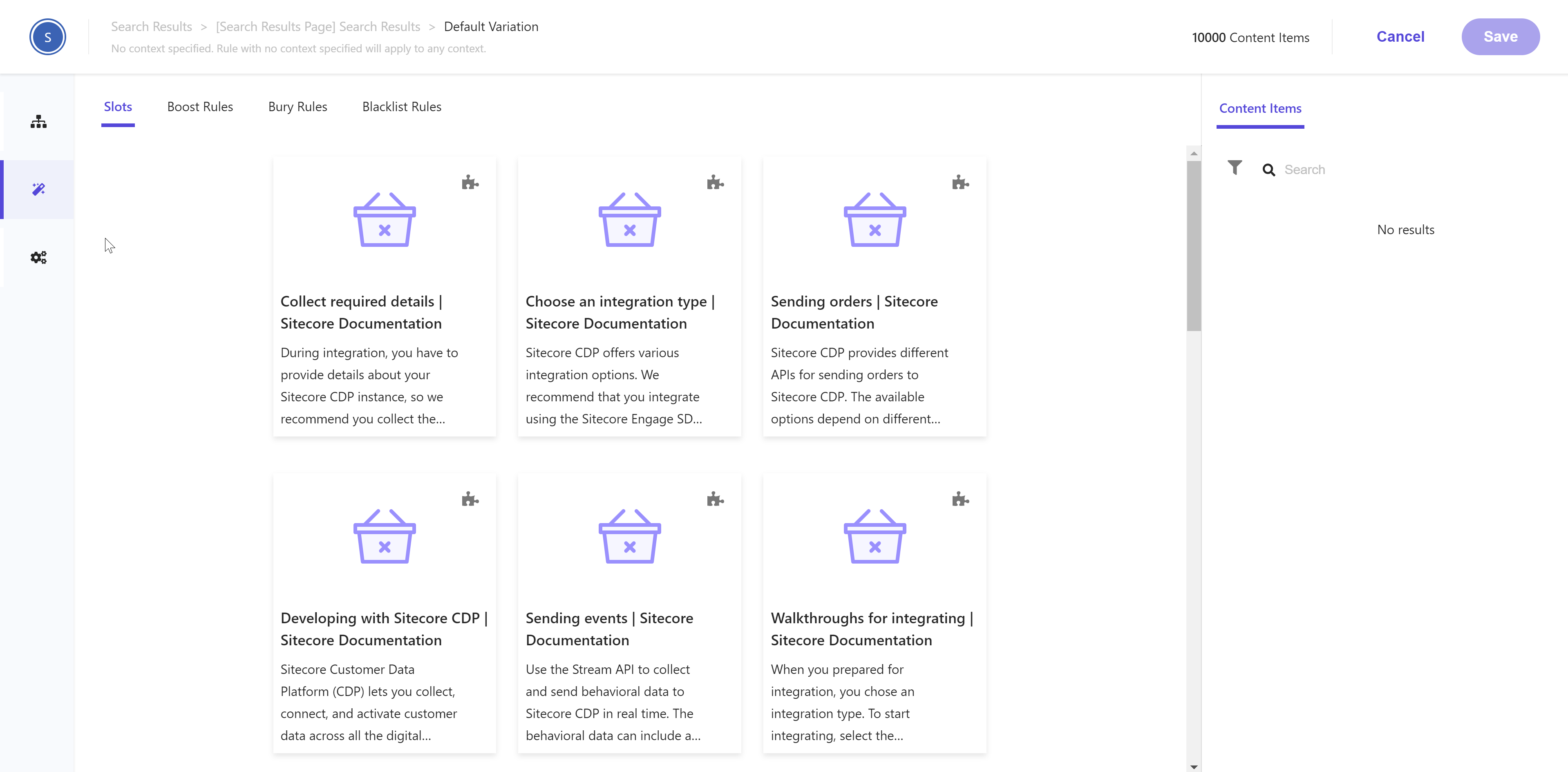The width and height of the screenshot is (1568, 772).
Task: Switch to the Slots tab
Action: coord(117,107)
